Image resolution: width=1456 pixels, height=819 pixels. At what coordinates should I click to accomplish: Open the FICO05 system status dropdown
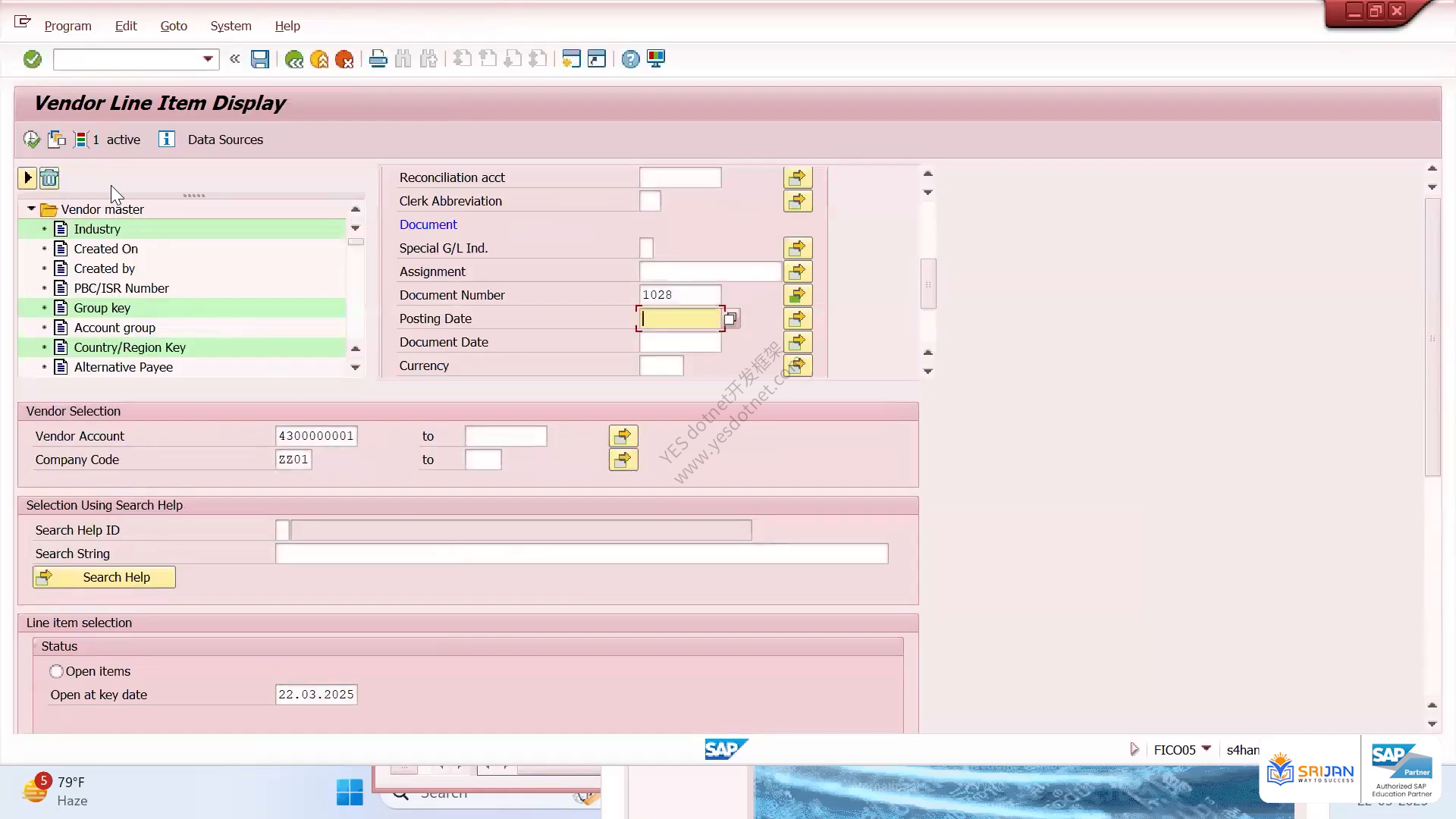pos(1206,748)
